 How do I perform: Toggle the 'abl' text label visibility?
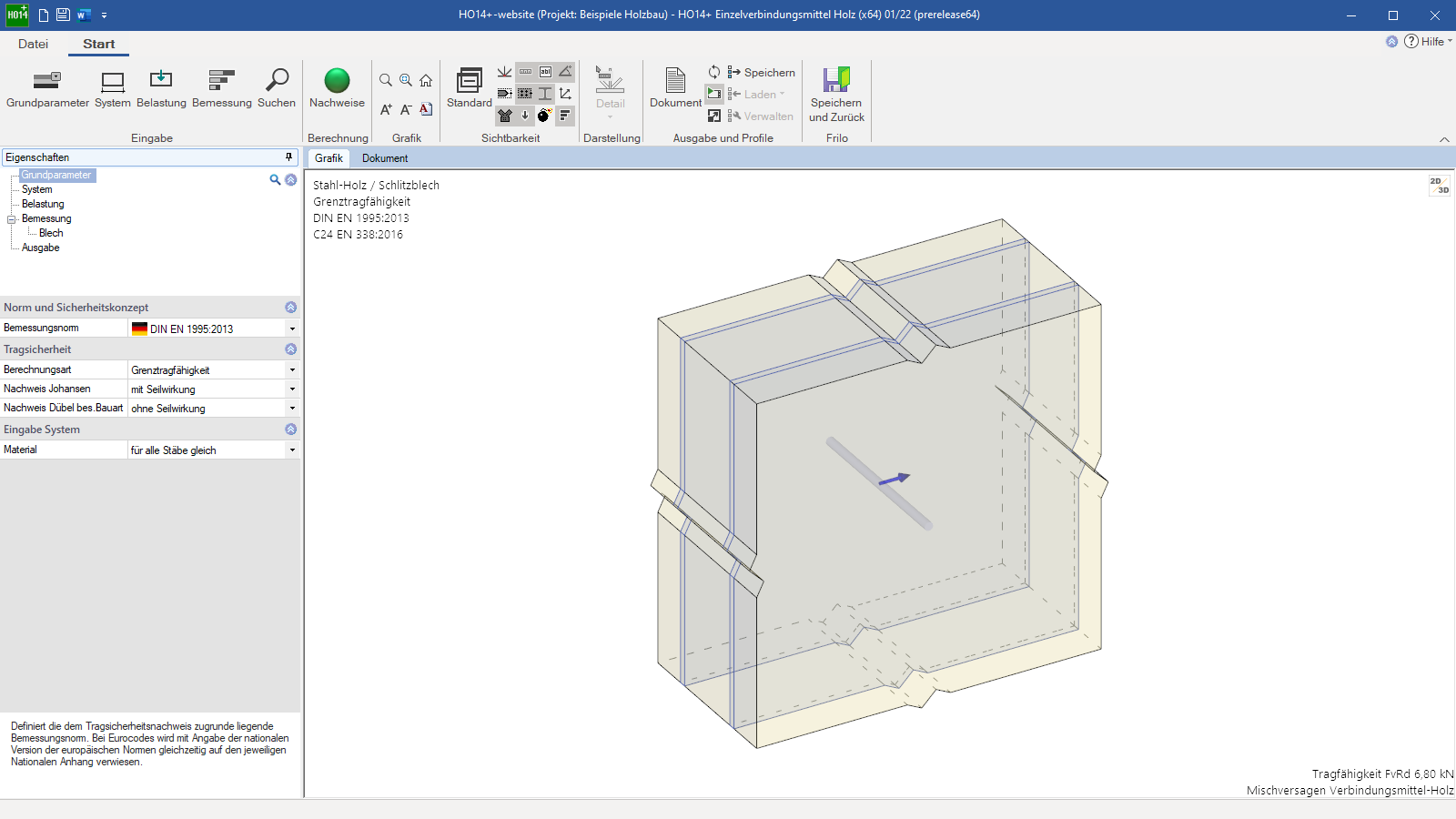pos(545,72)
